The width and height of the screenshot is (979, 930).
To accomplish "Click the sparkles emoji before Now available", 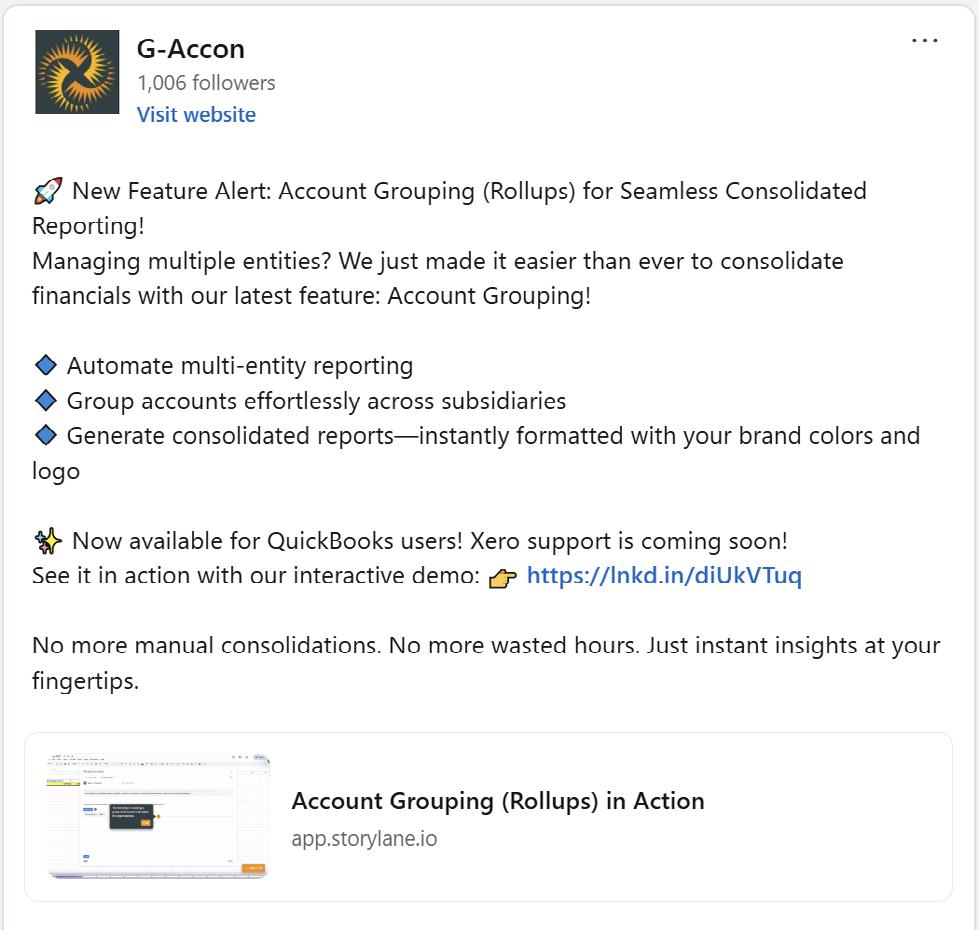I will [47, 541].
